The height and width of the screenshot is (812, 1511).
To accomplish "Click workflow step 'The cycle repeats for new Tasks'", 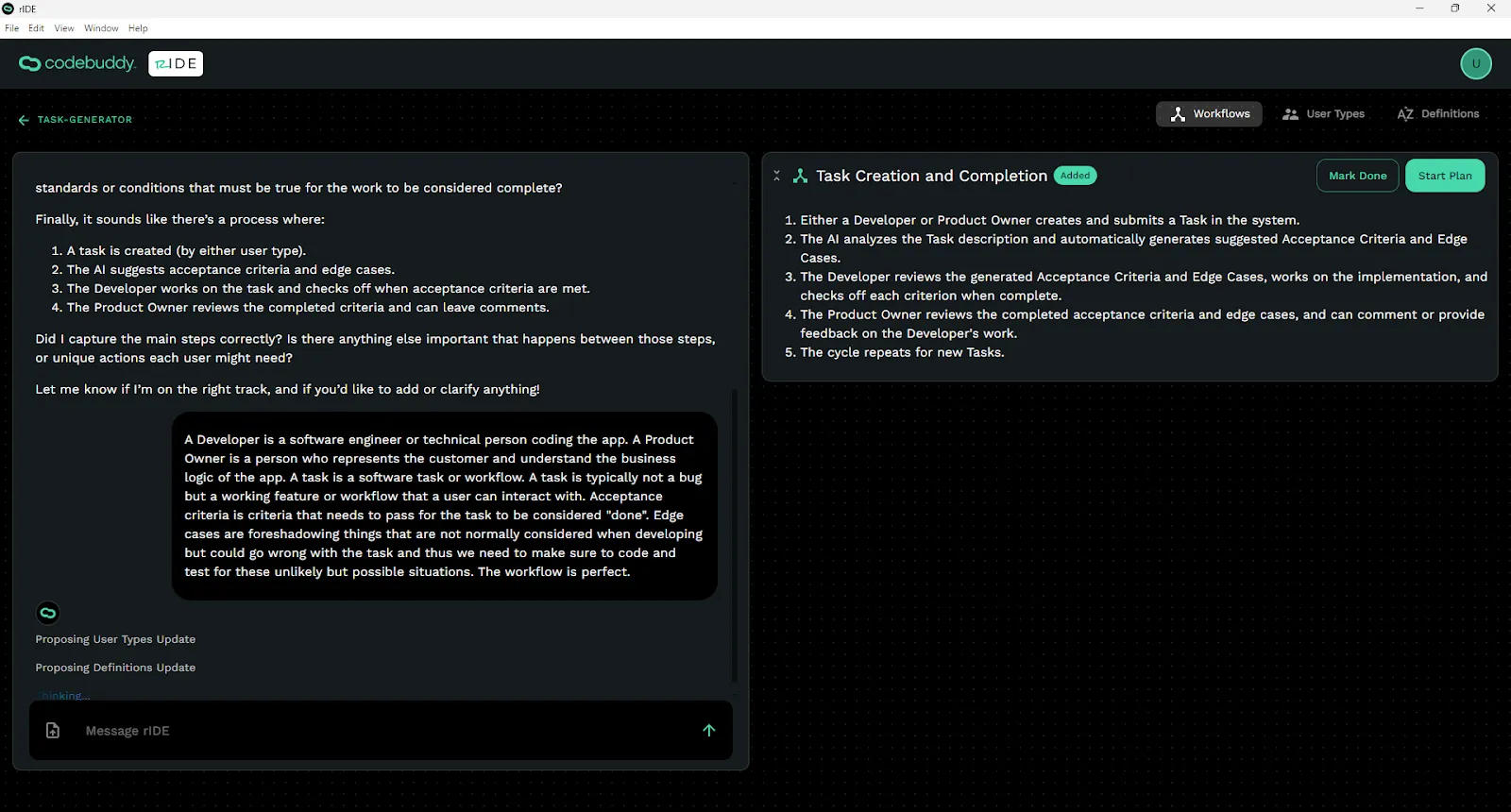I will [902, 352].
